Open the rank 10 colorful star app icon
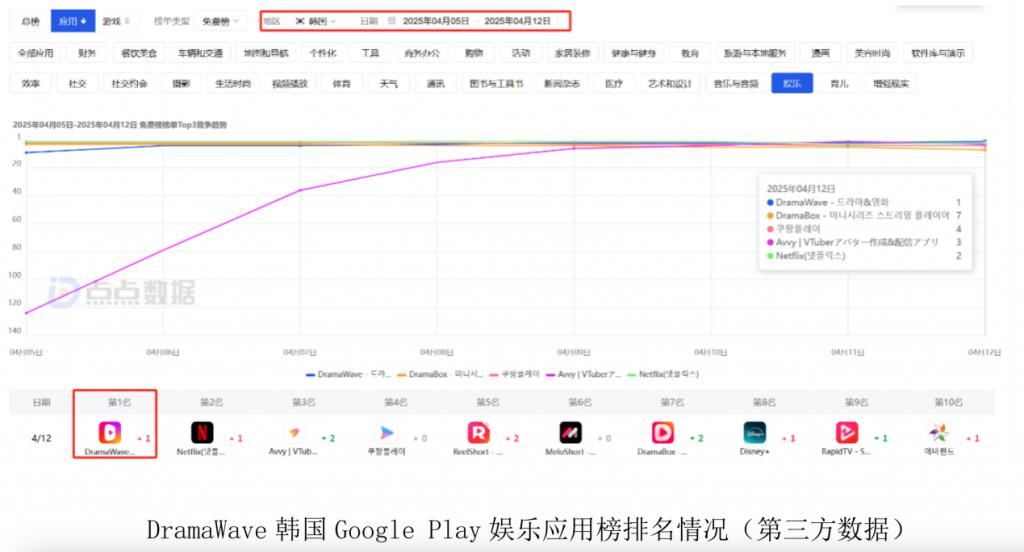 pyautogui.click(x=939, y=432)
